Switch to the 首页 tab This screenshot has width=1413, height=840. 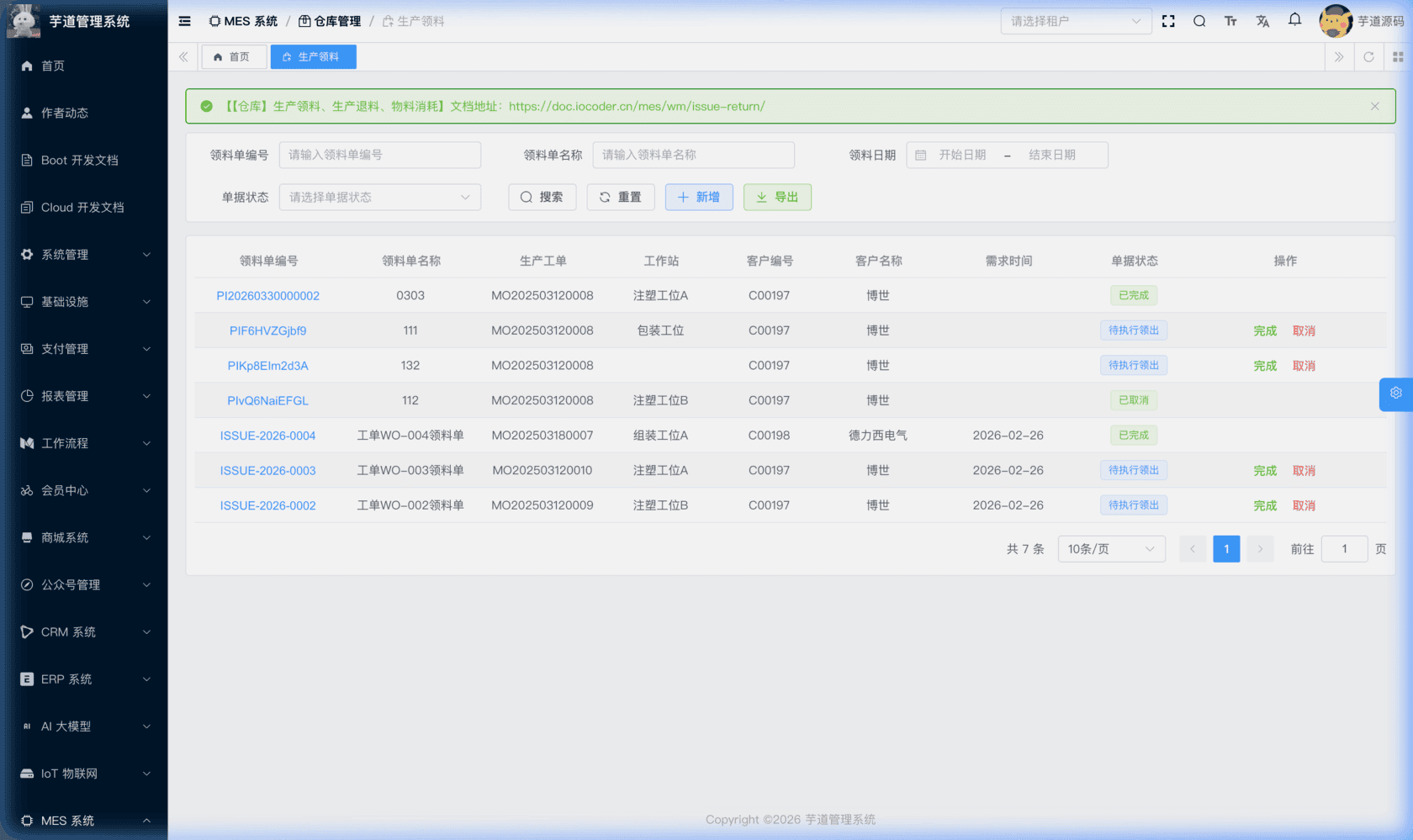point(234,56)
